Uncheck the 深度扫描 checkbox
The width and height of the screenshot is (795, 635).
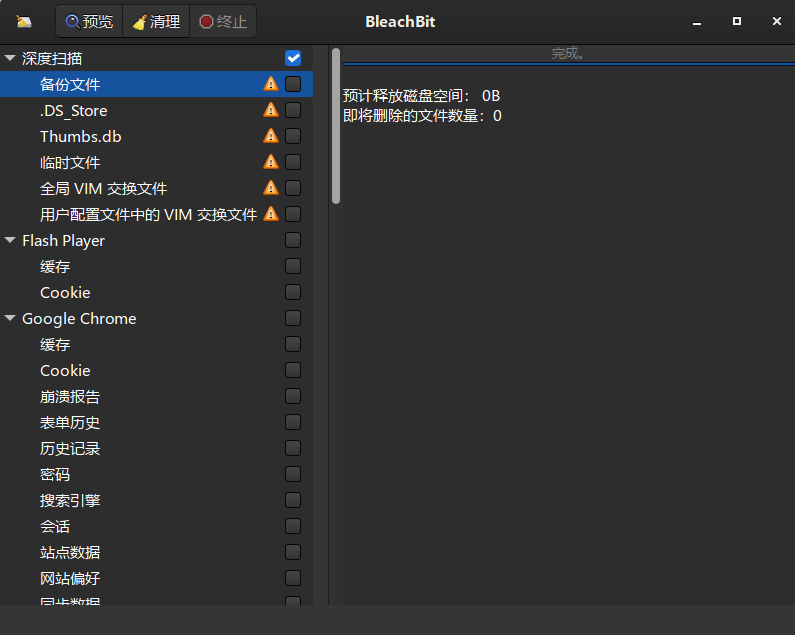293,58
